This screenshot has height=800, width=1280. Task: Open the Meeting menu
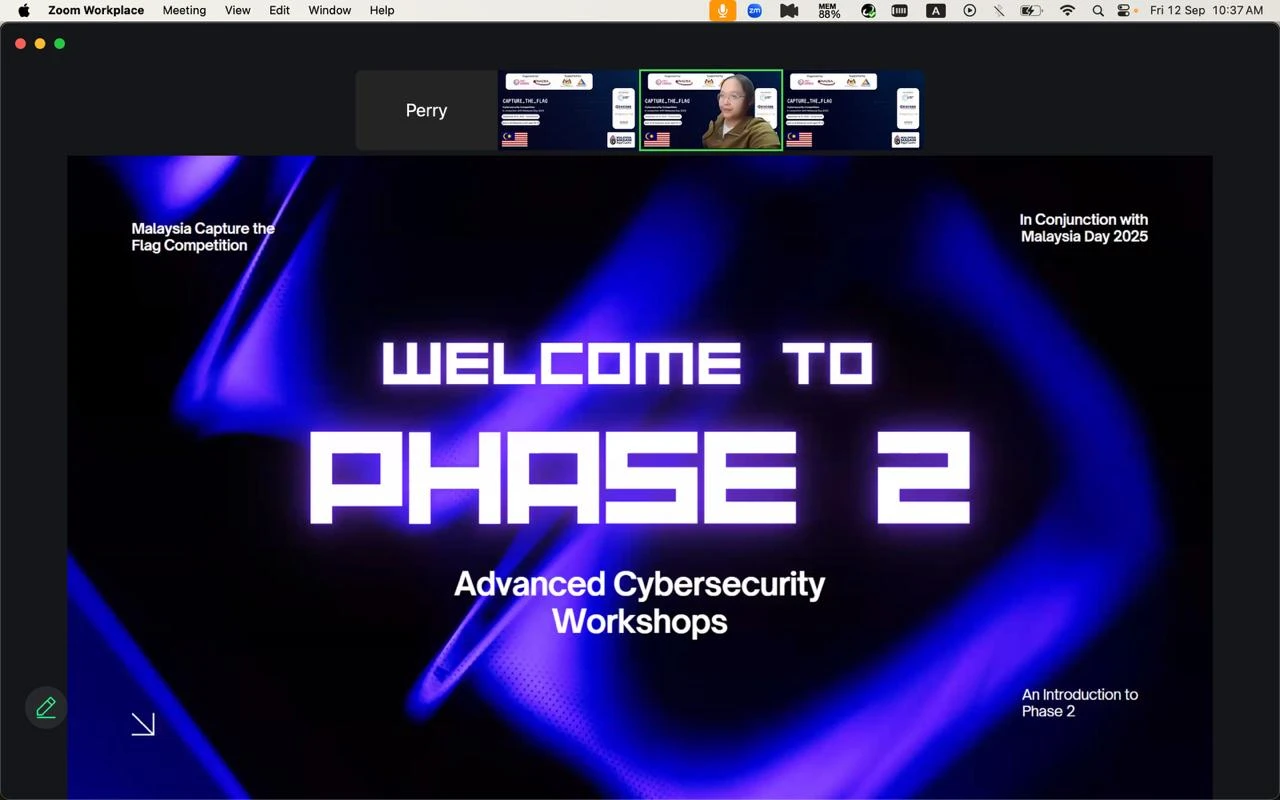[x=184, y=11]
